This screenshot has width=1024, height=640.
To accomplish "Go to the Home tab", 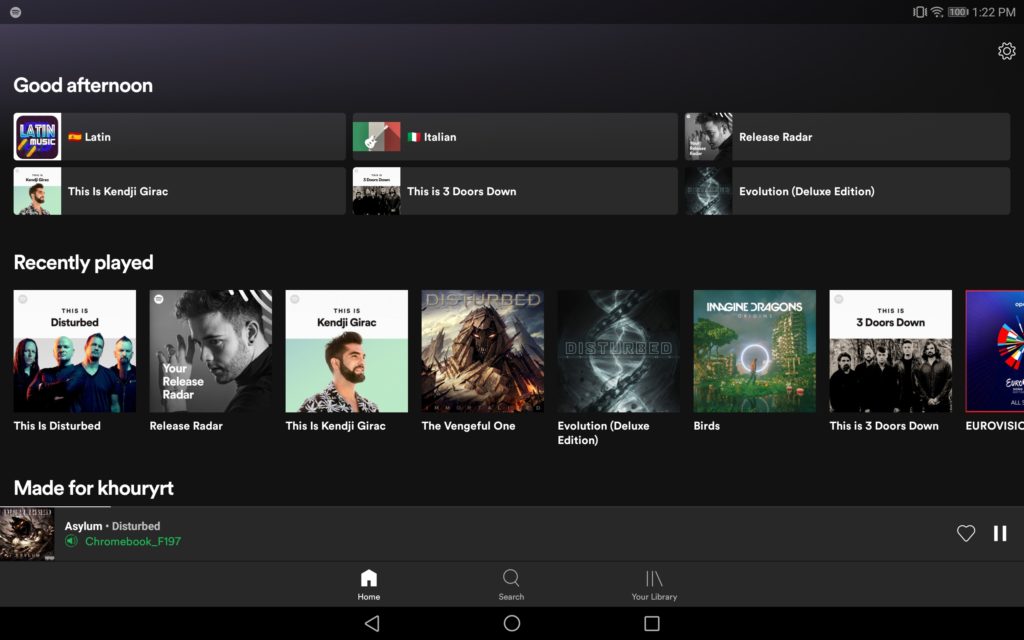I will pos(369,584).
